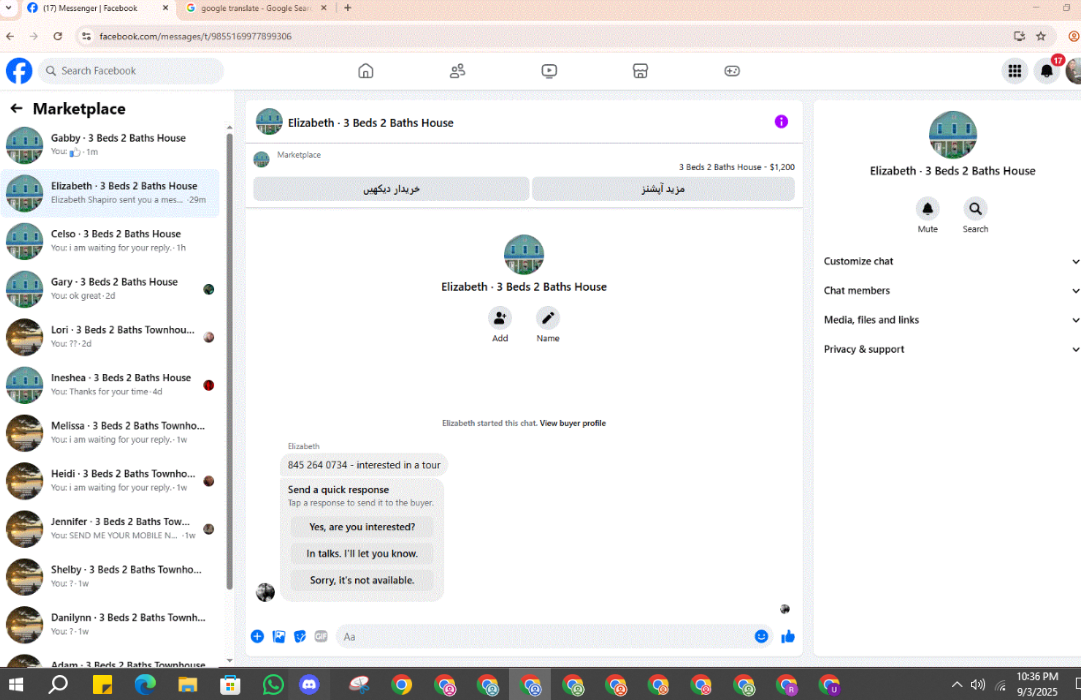This screenshot has width=1081, height=700.
Task: Click the browser address bar URL
Action: pos(195,36)
